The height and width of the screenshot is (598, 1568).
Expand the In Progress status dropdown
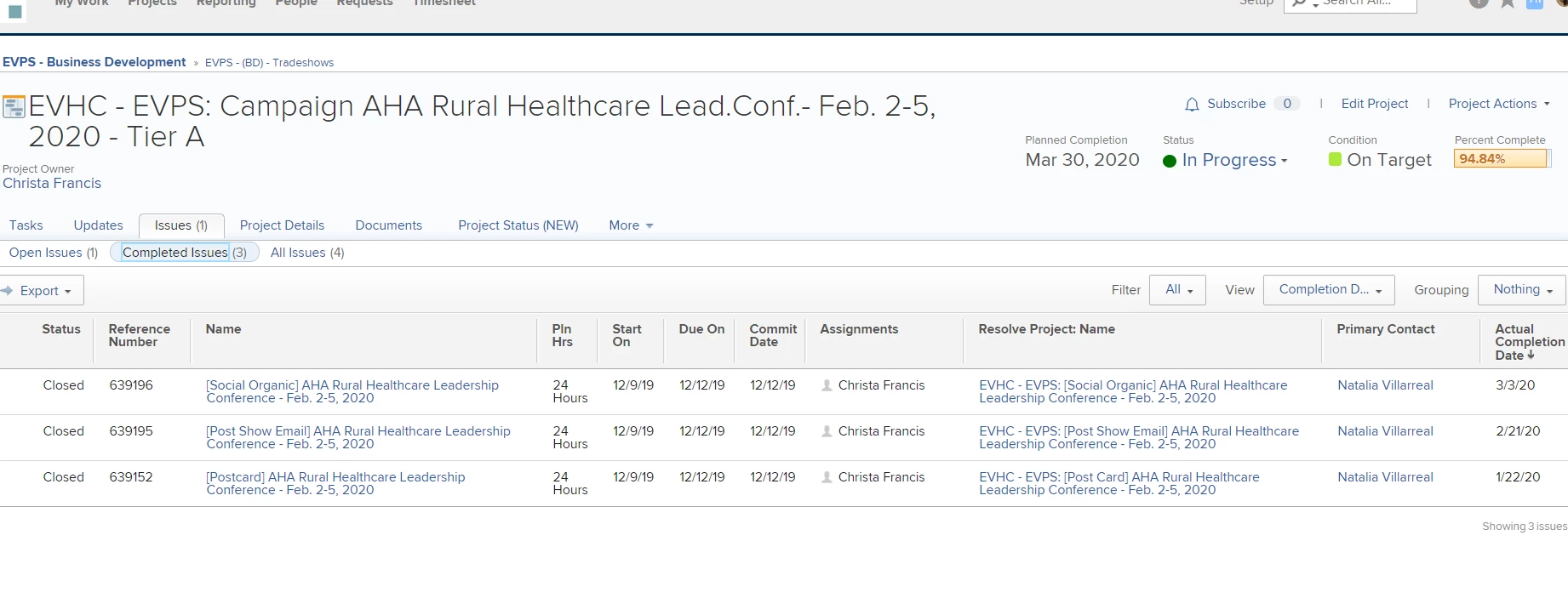pos(1285,161)
